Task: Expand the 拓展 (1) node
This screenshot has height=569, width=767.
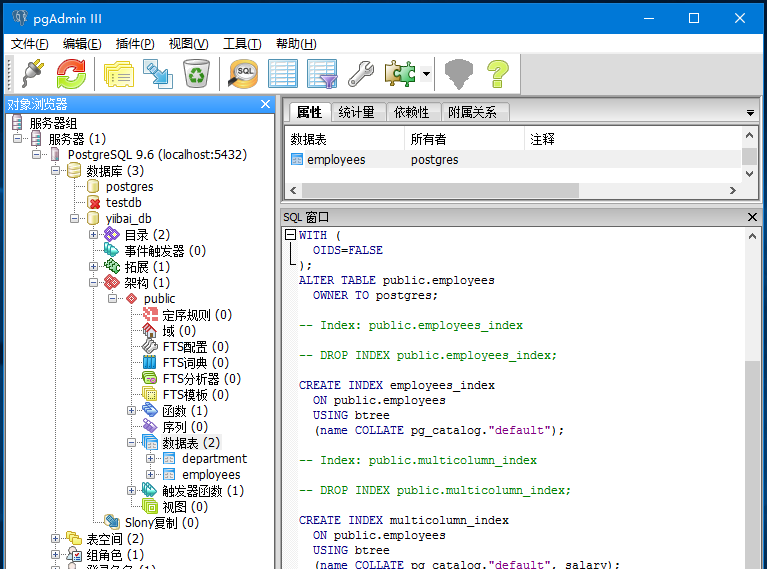Action: [93, 266]
